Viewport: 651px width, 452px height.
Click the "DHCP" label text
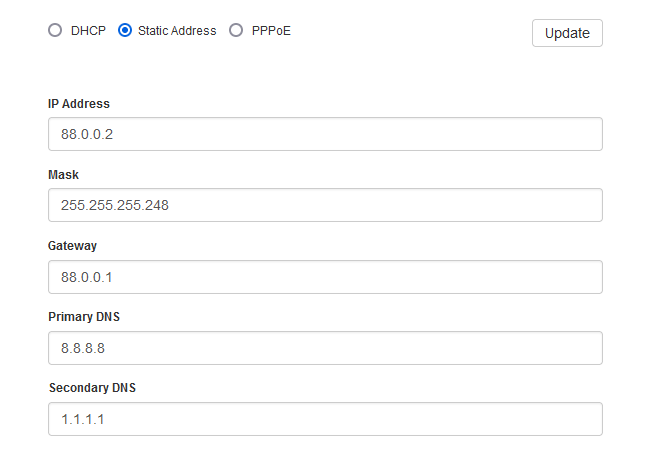point(88,31)
